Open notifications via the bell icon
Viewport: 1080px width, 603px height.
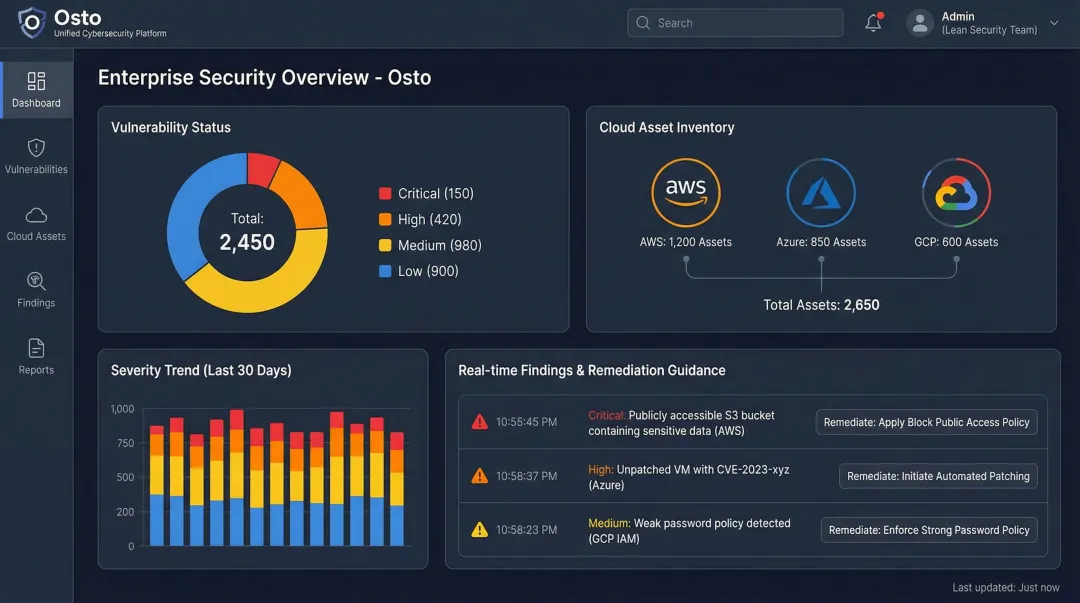(x=871, y=22)
